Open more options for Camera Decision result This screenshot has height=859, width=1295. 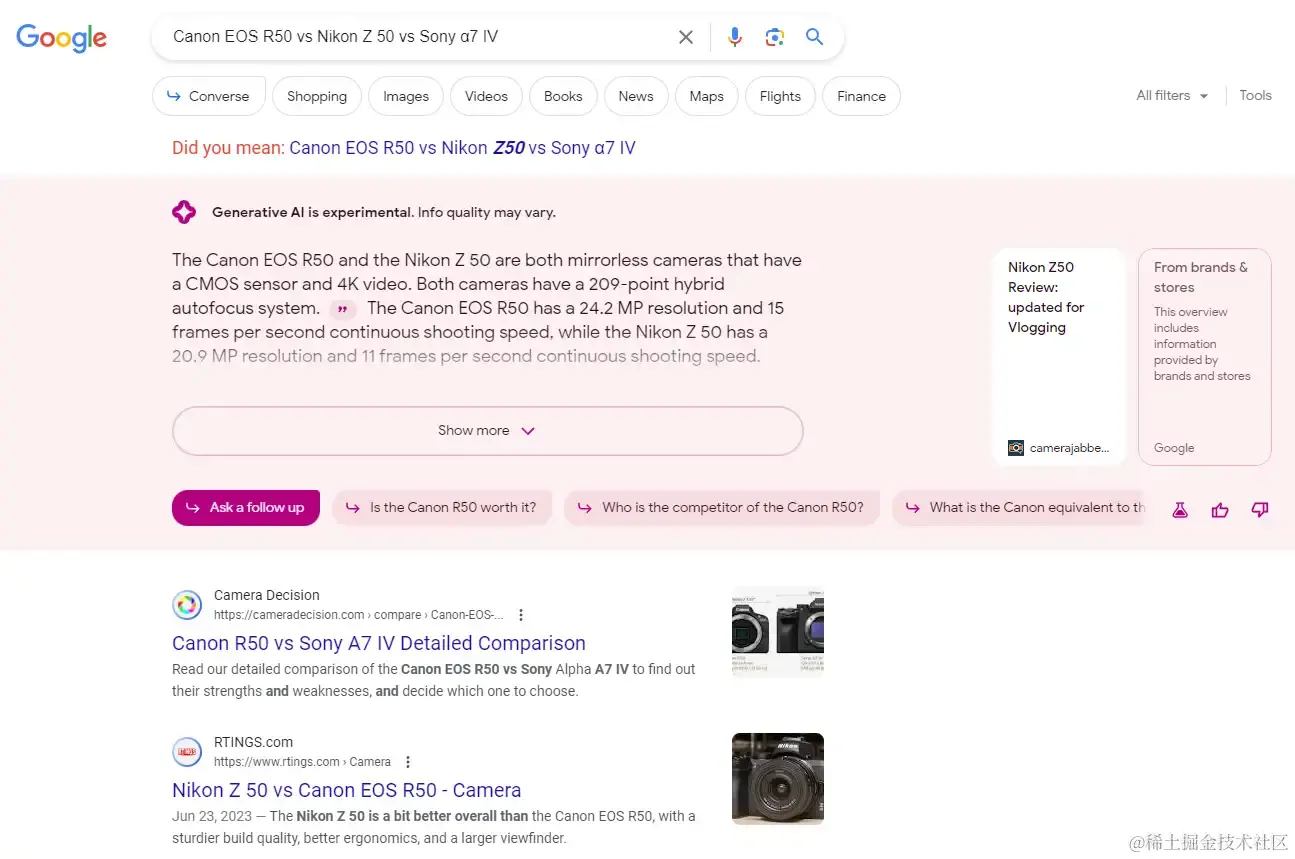click(521, 615)
